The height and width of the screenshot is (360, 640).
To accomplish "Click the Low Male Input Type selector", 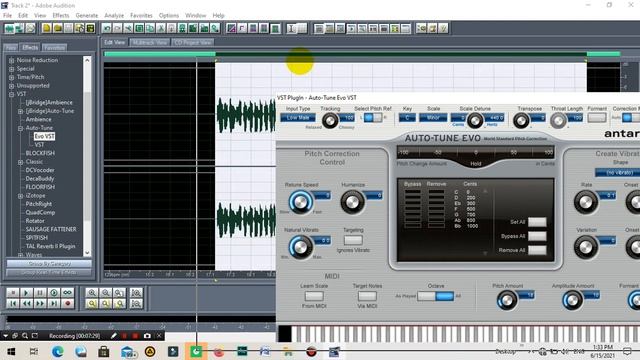I will tap(298, 118).
